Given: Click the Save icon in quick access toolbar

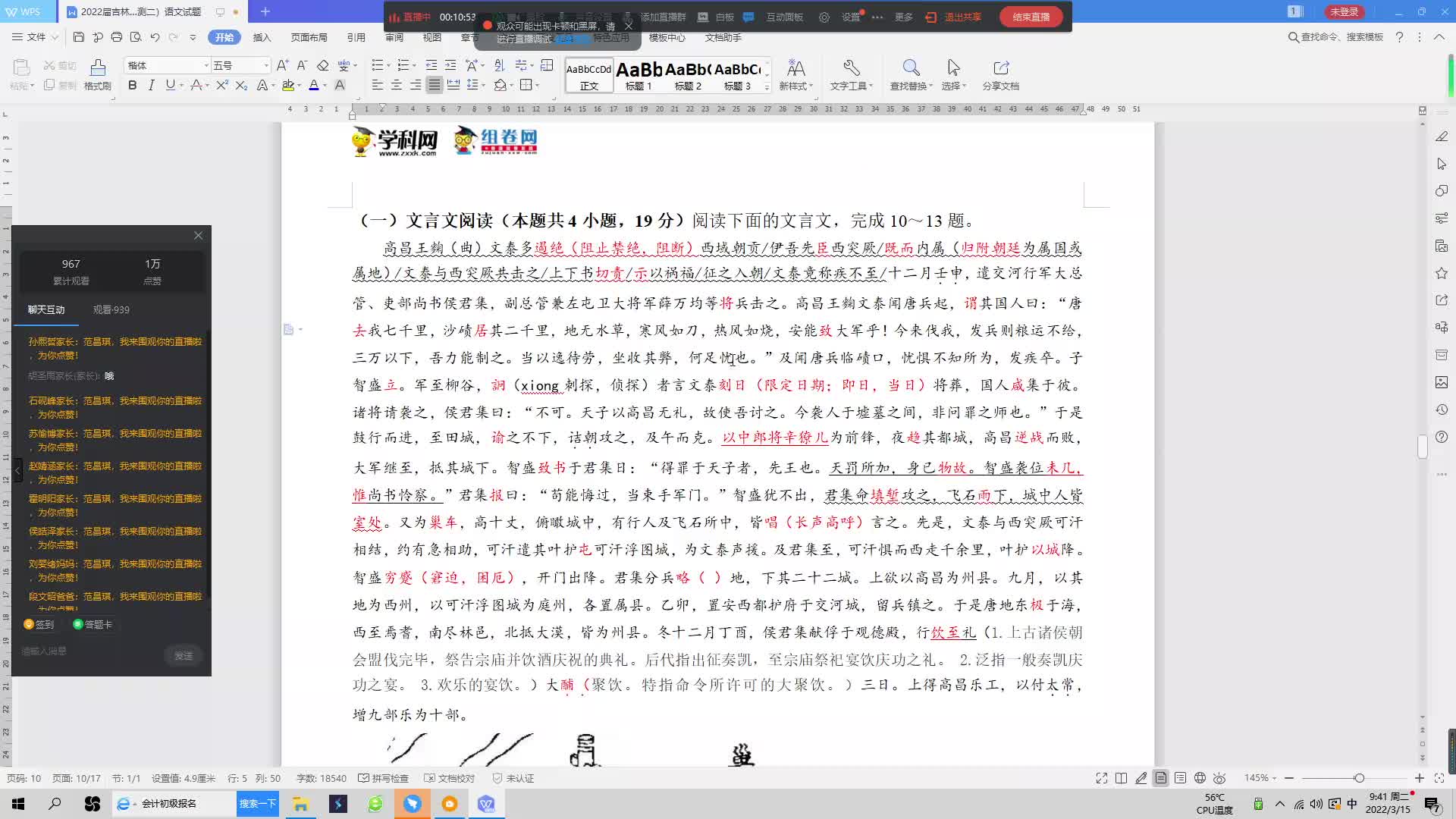Looking at the screenshot, I should (x=79, y=37).
